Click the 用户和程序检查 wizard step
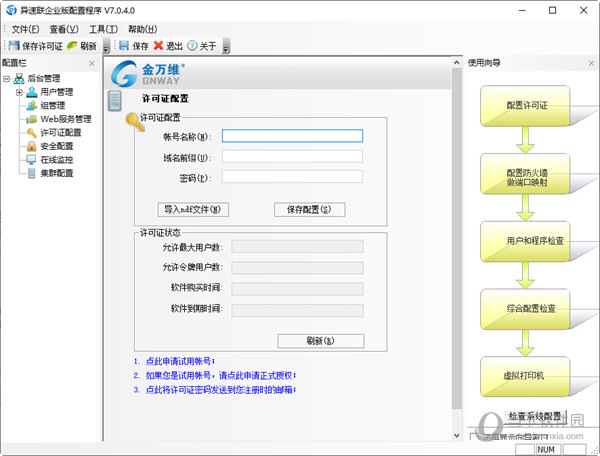Screen dimensions: 600x456 pos(525,241)
